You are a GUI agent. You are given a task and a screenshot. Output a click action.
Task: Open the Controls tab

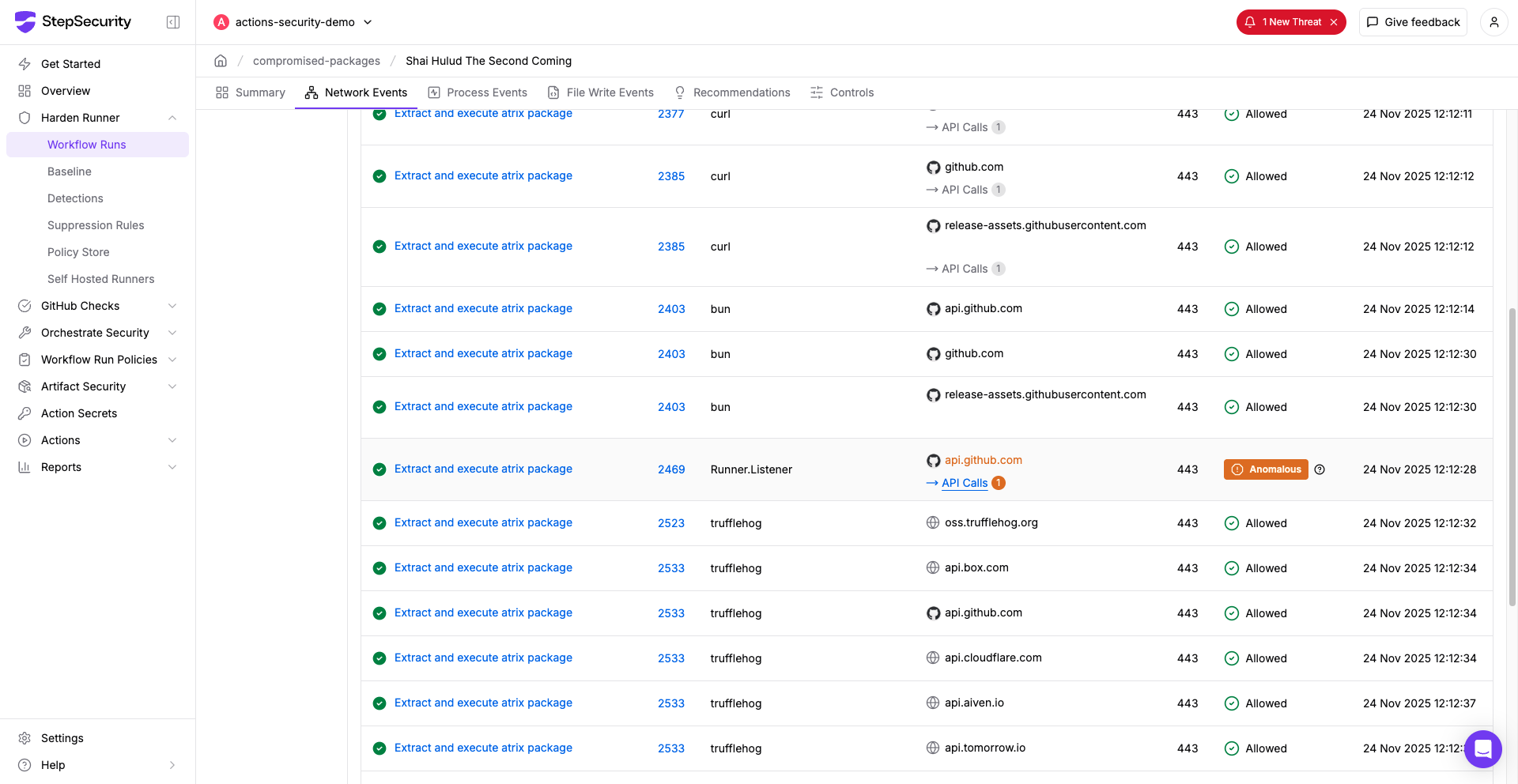(842, 92)
